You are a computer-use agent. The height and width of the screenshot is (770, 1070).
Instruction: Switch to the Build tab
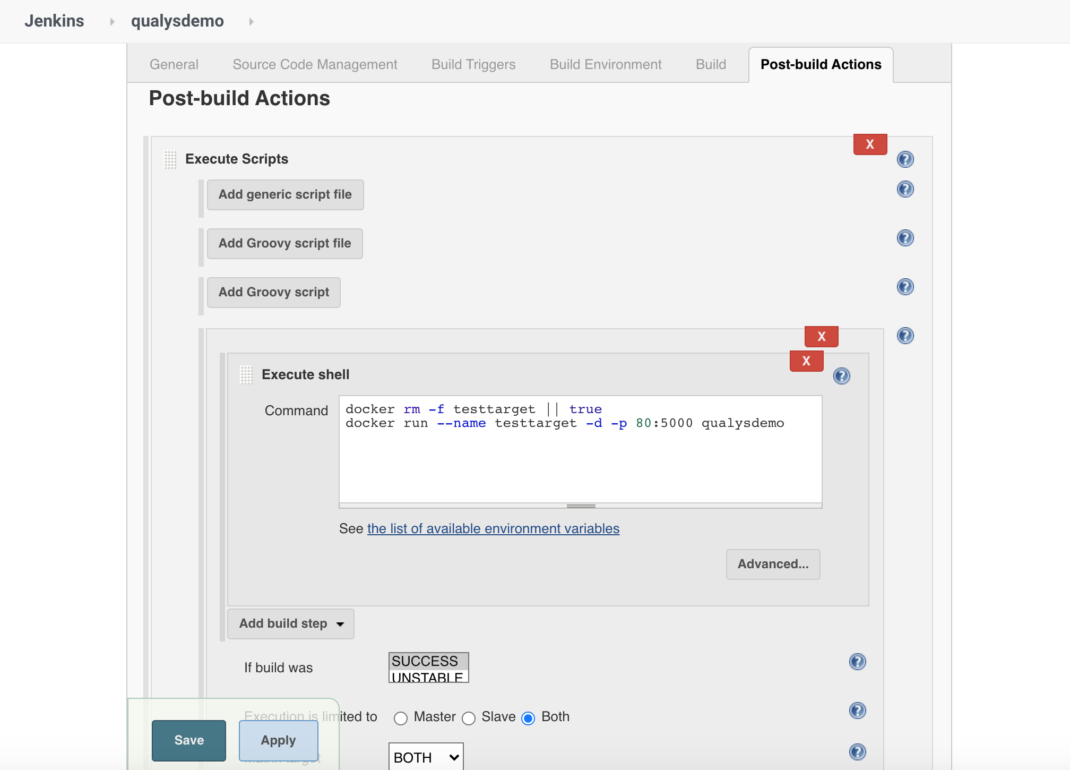click(711, 64)
